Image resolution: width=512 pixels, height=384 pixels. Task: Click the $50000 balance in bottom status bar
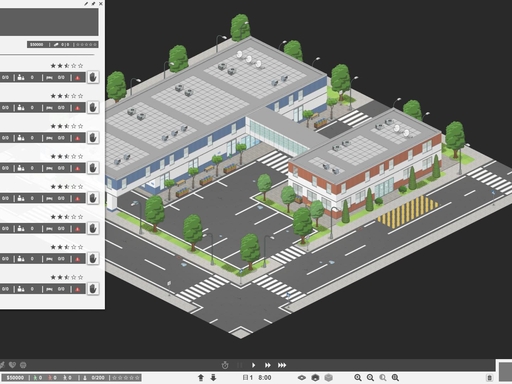click(x=15, y=378)
